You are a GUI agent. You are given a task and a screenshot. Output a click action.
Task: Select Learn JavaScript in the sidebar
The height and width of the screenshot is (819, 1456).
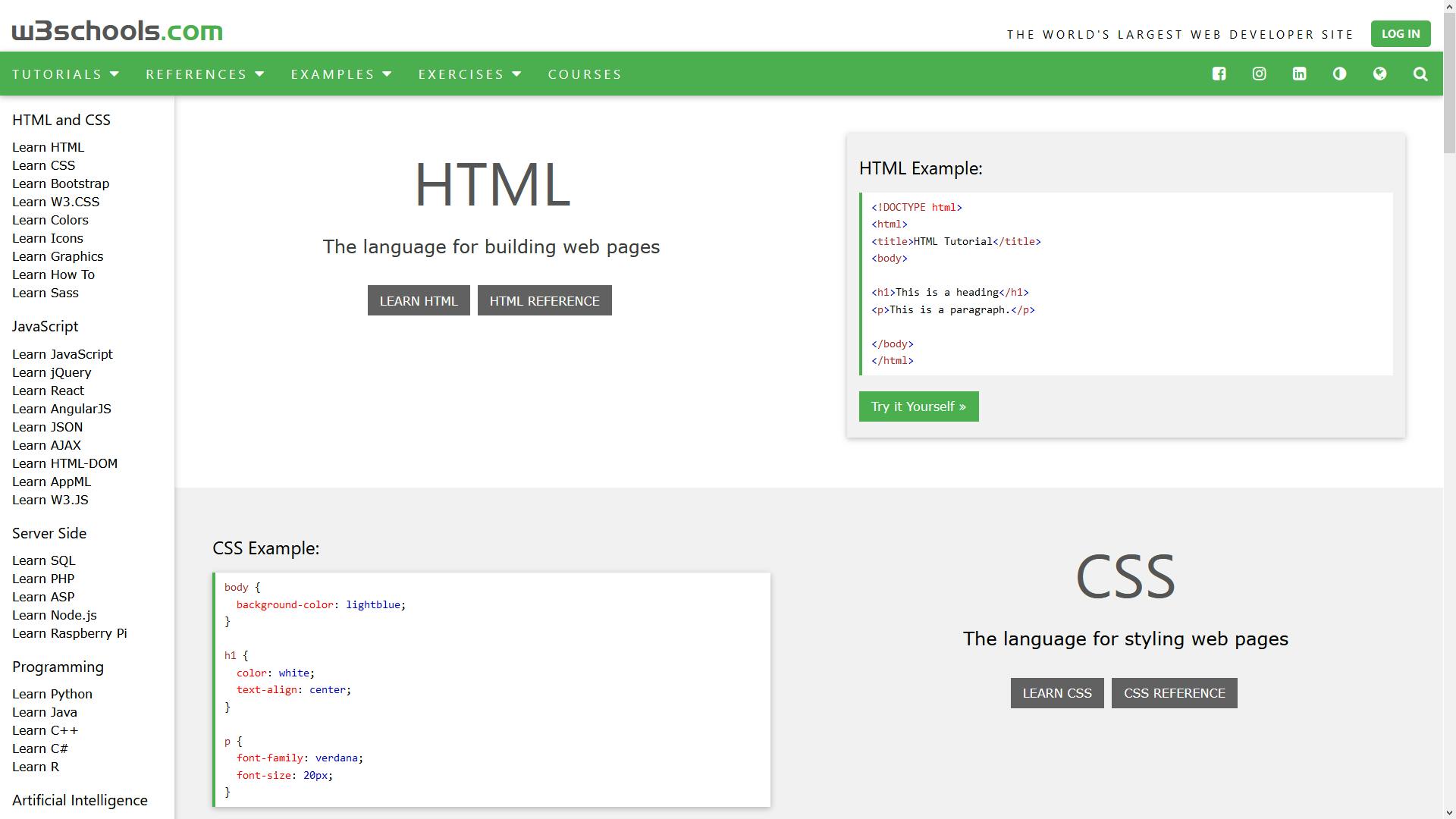(x=62, y=353)
